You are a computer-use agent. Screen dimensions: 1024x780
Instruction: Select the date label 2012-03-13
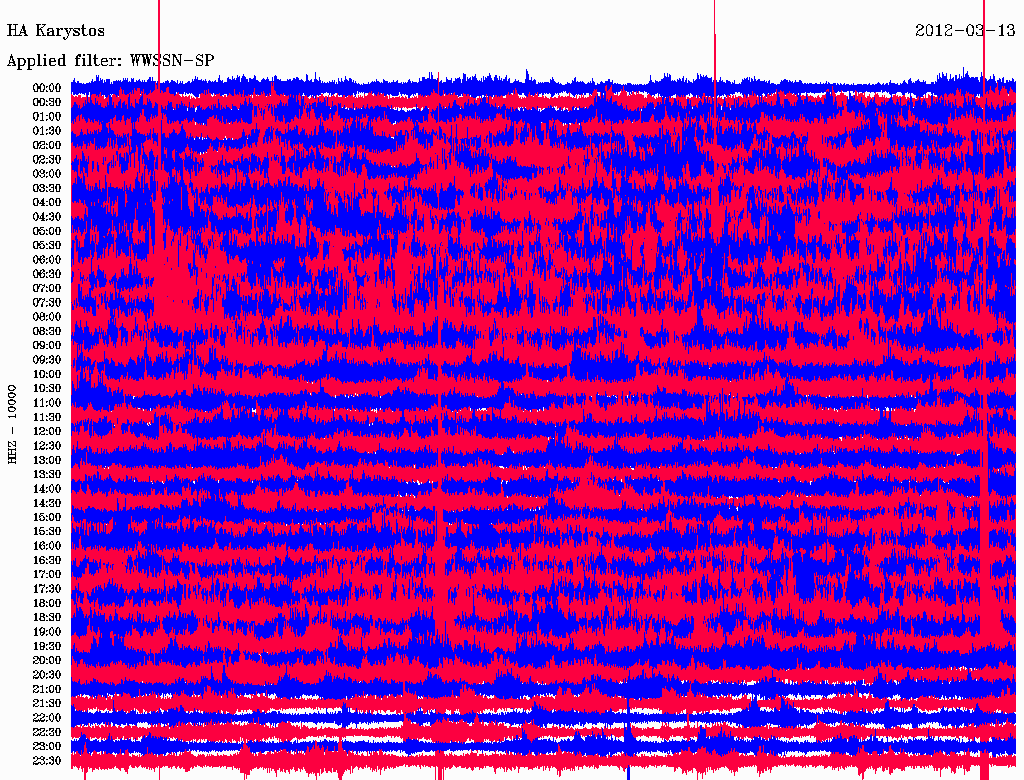965,30
